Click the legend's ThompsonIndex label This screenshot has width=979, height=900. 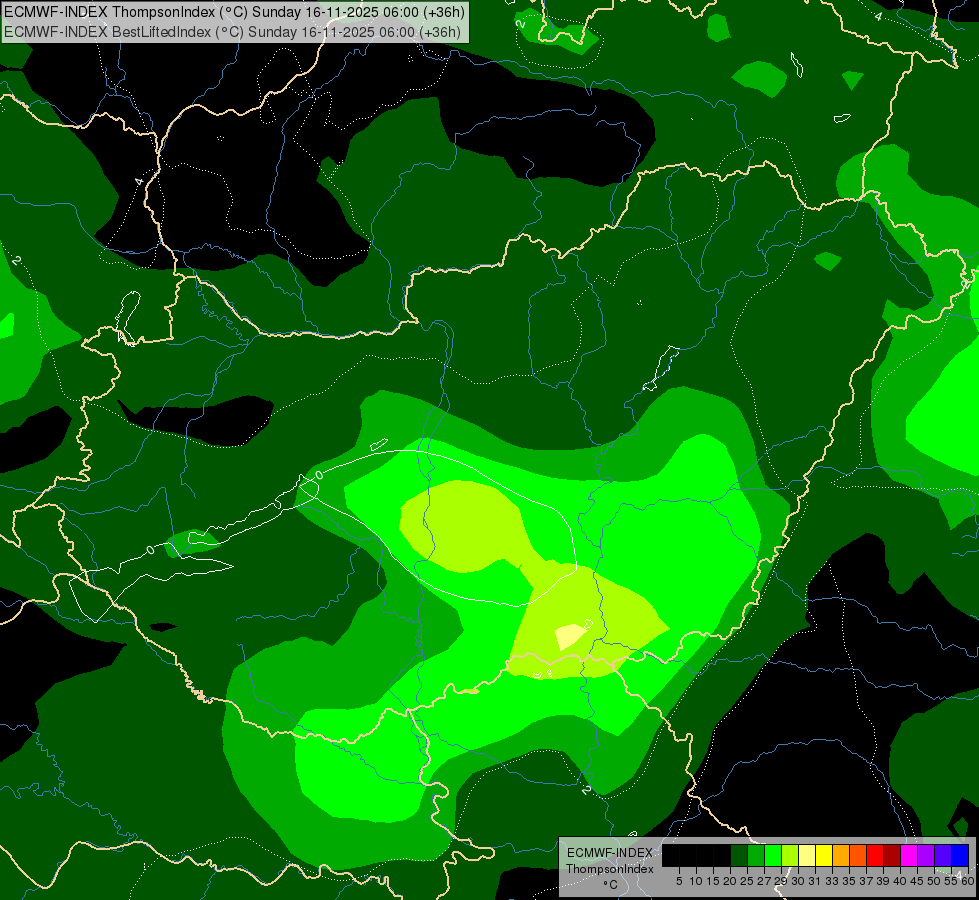coord(609,869)
